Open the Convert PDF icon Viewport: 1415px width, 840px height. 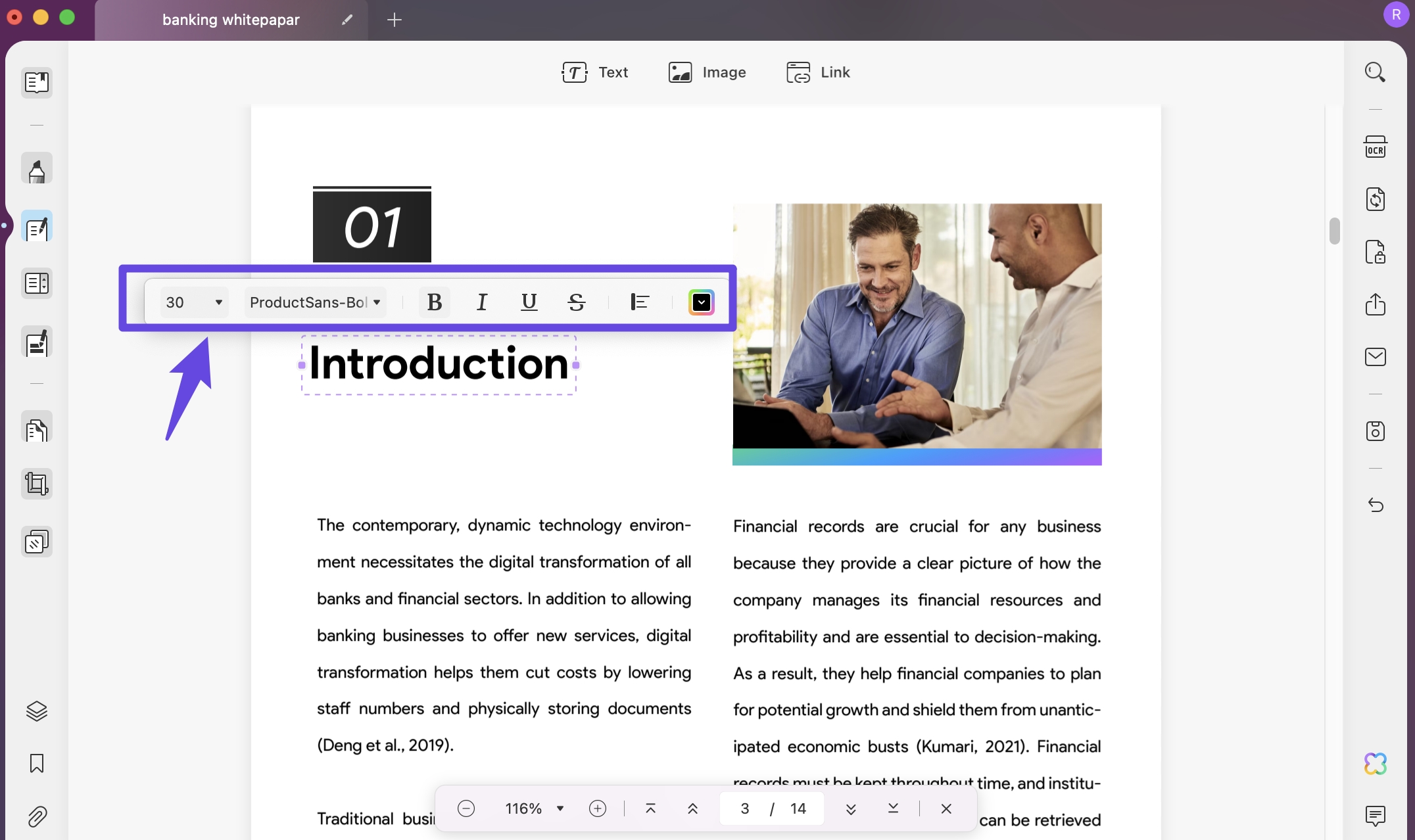[1375, 199]
